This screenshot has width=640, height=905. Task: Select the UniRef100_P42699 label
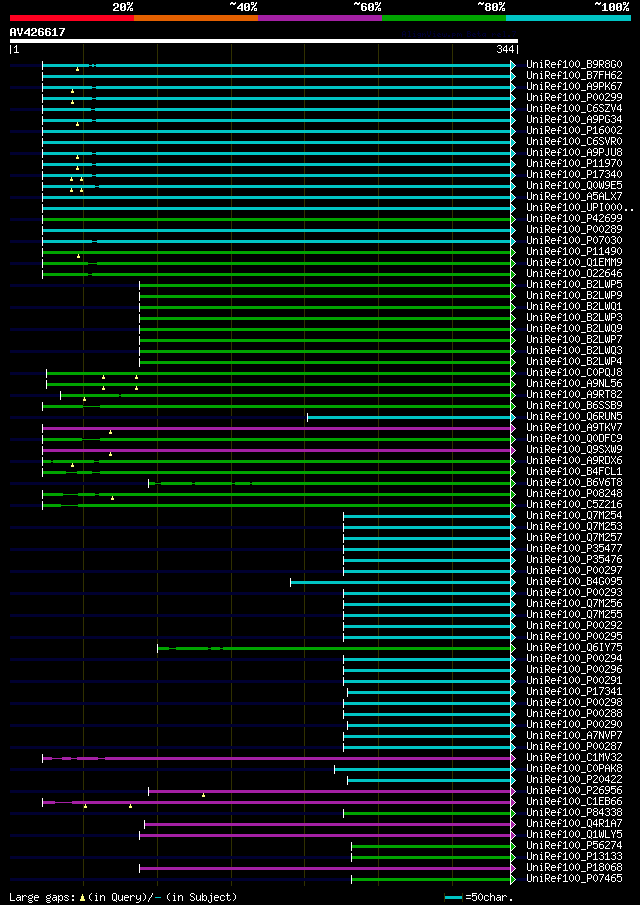click(x=574, y=219)
